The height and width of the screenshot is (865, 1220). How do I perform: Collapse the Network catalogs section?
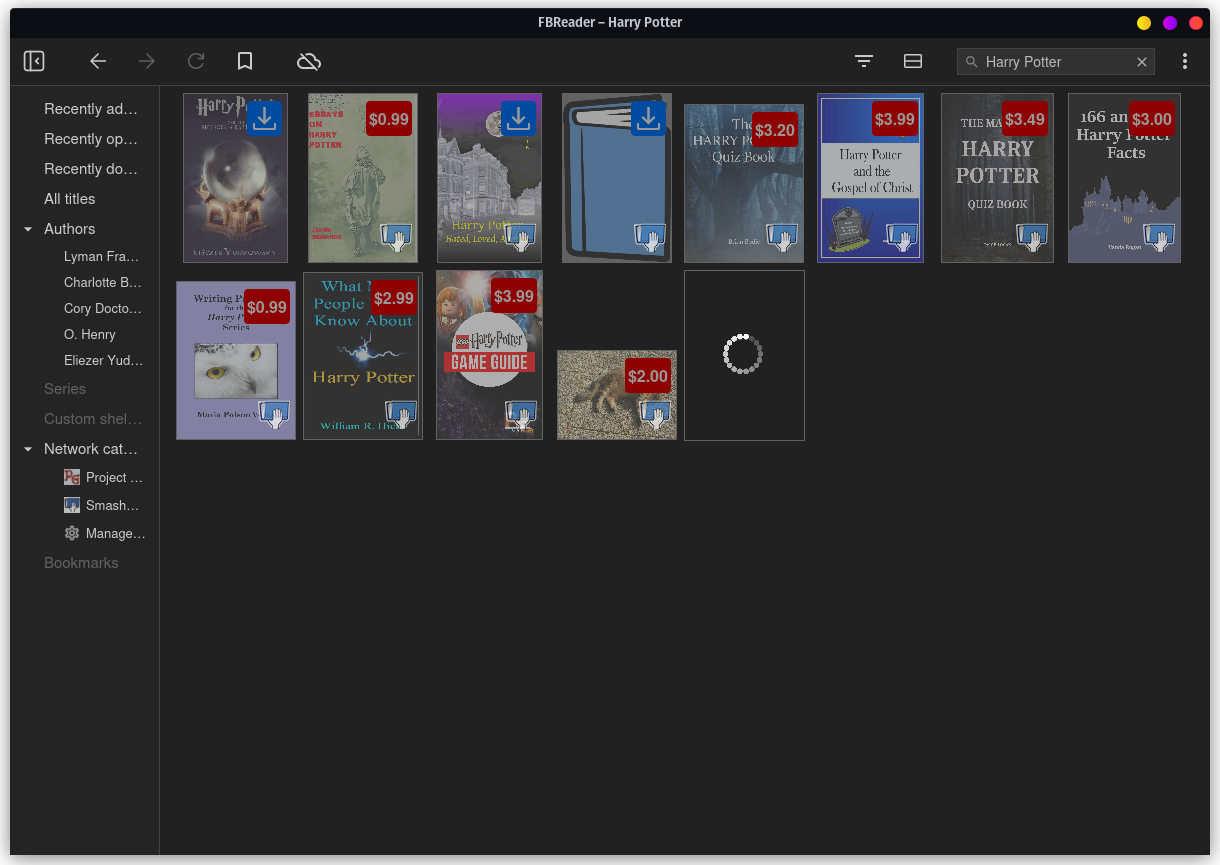(27, 449)
